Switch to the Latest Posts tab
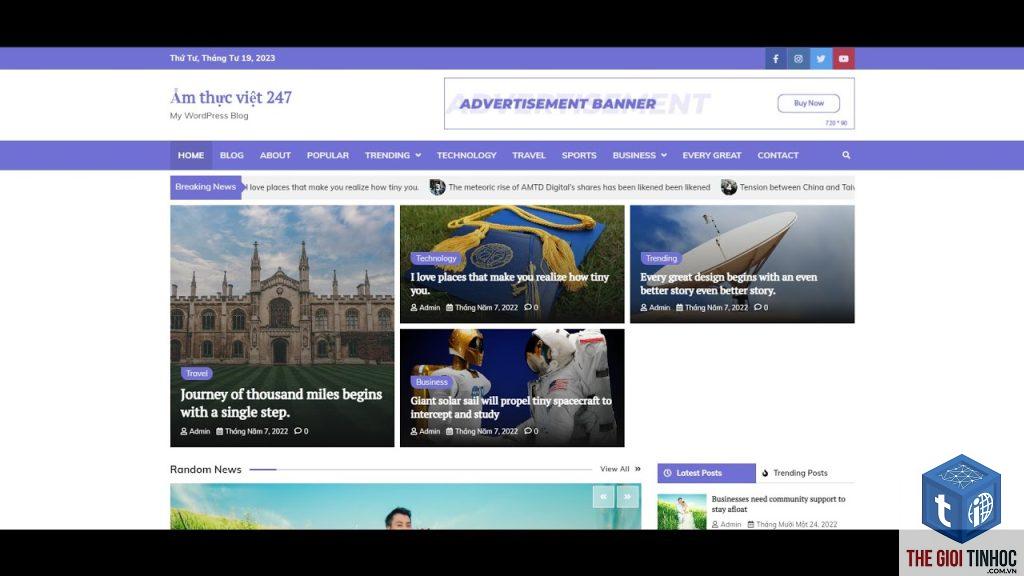This screenshot has height=576, width=1024. point(707,473)
